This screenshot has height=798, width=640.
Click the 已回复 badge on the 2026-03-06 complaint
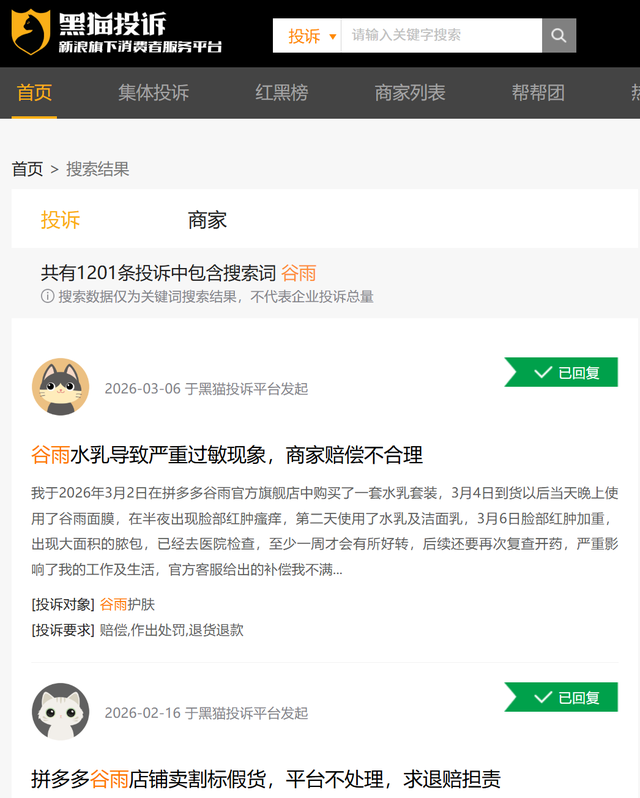561,372
